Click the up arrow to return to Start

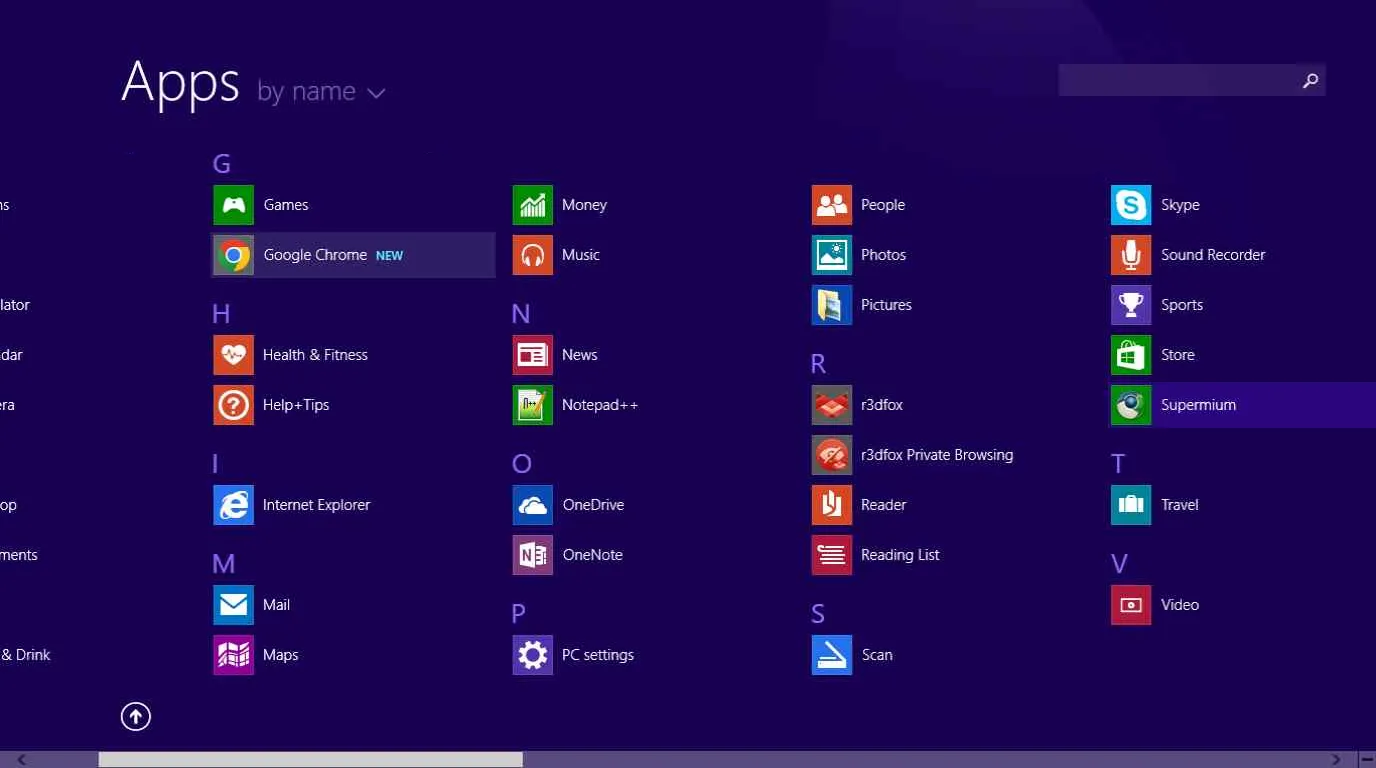[x=136, y=716]
